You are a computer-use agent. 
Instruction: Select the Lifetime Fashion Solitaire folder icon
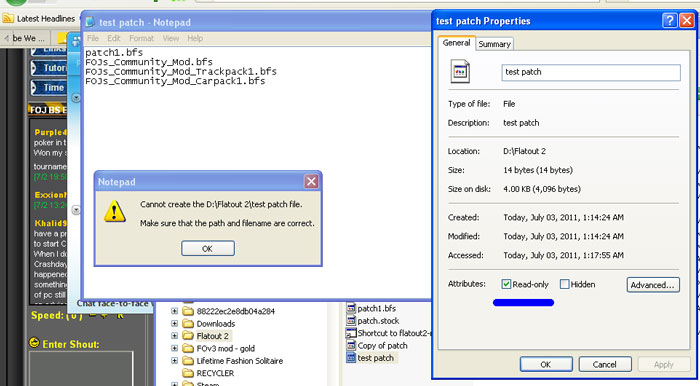tap(188, 361)
